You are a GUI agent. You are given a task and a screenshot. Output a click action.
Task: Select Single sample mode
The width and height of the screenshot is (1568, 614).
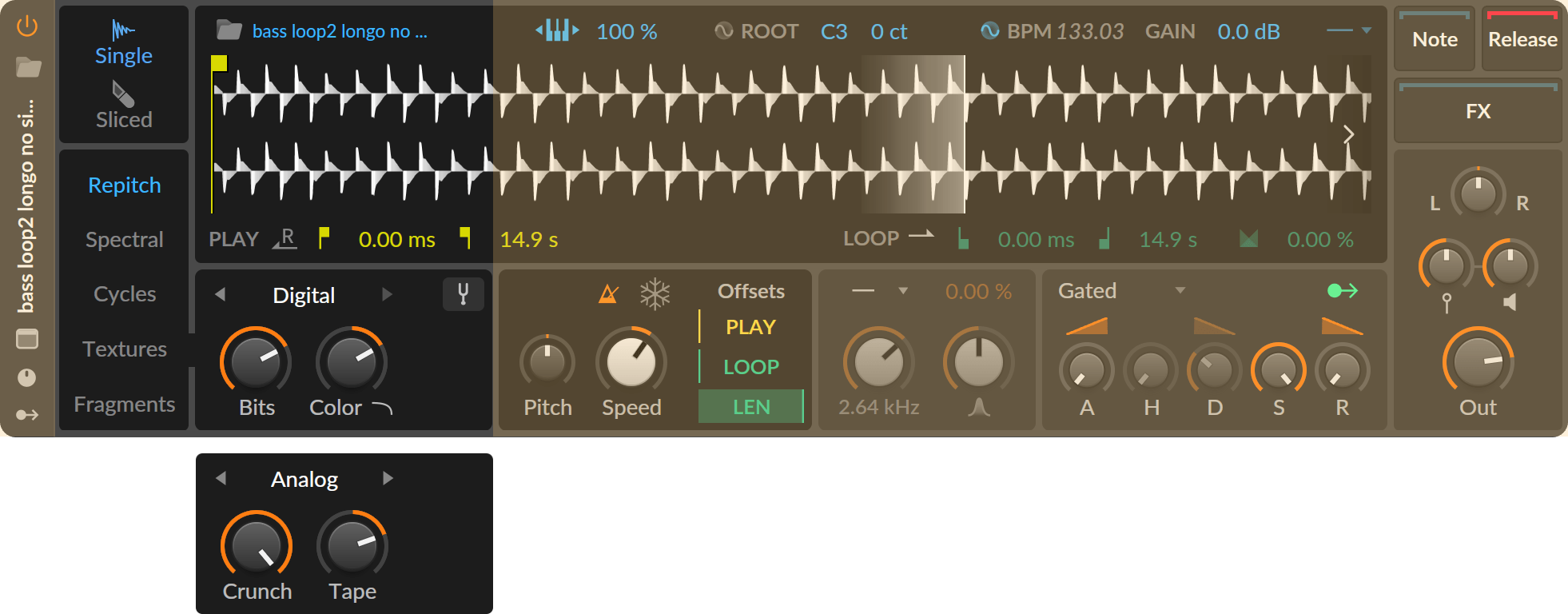pos(124,43)
